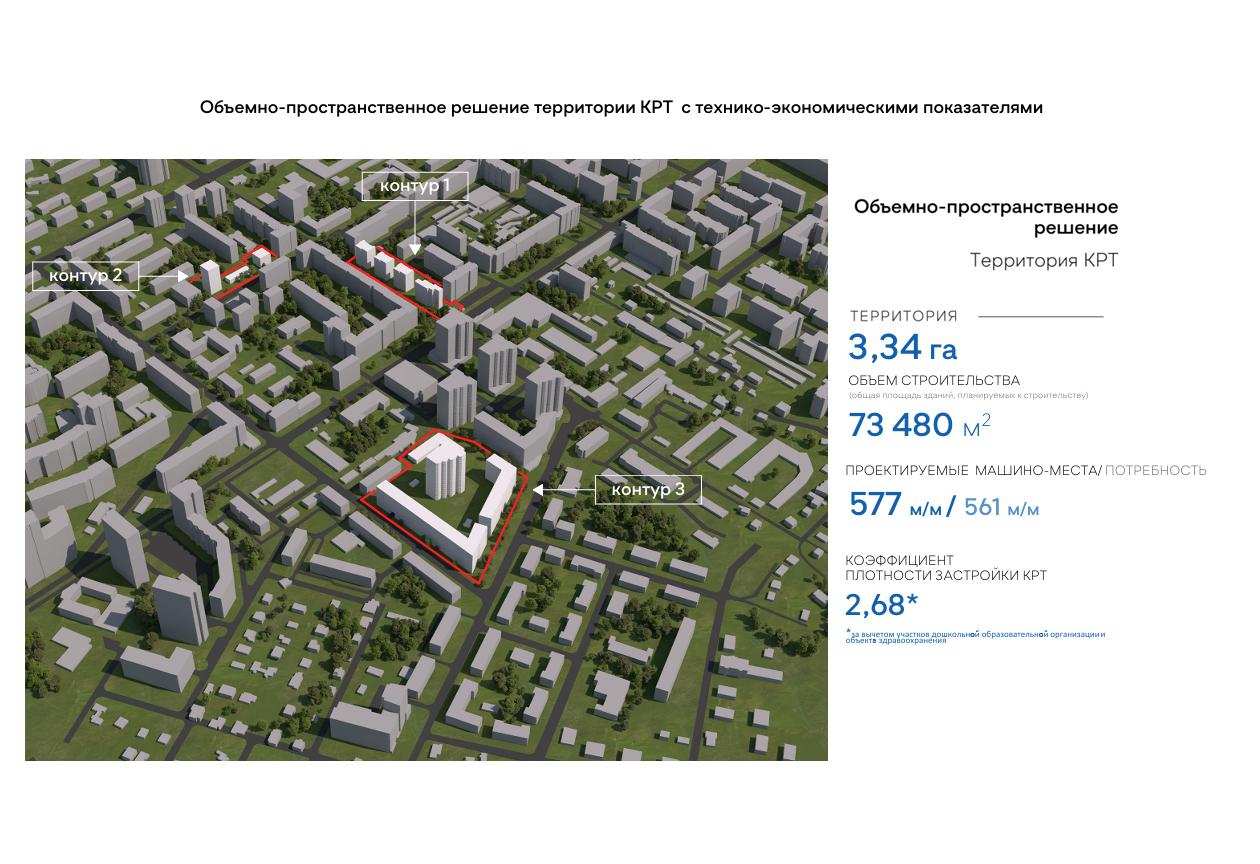The width and height of the screenshot is (1260, 864).
Task: Click the контур 3 label box
Action: coord(648,490)
